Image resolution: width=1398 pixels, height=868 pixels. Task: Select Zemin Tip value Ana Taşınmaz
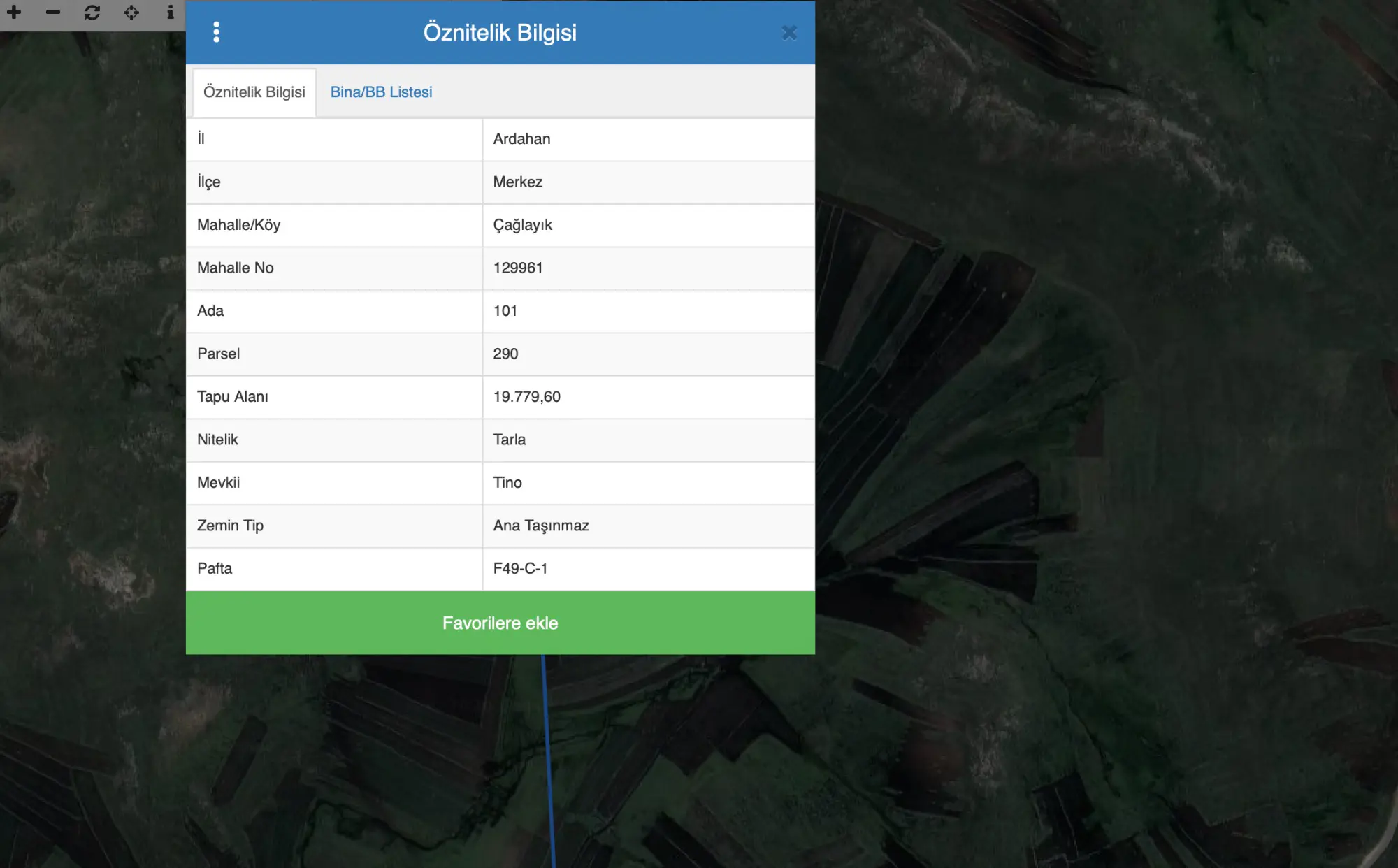point(541,526)
